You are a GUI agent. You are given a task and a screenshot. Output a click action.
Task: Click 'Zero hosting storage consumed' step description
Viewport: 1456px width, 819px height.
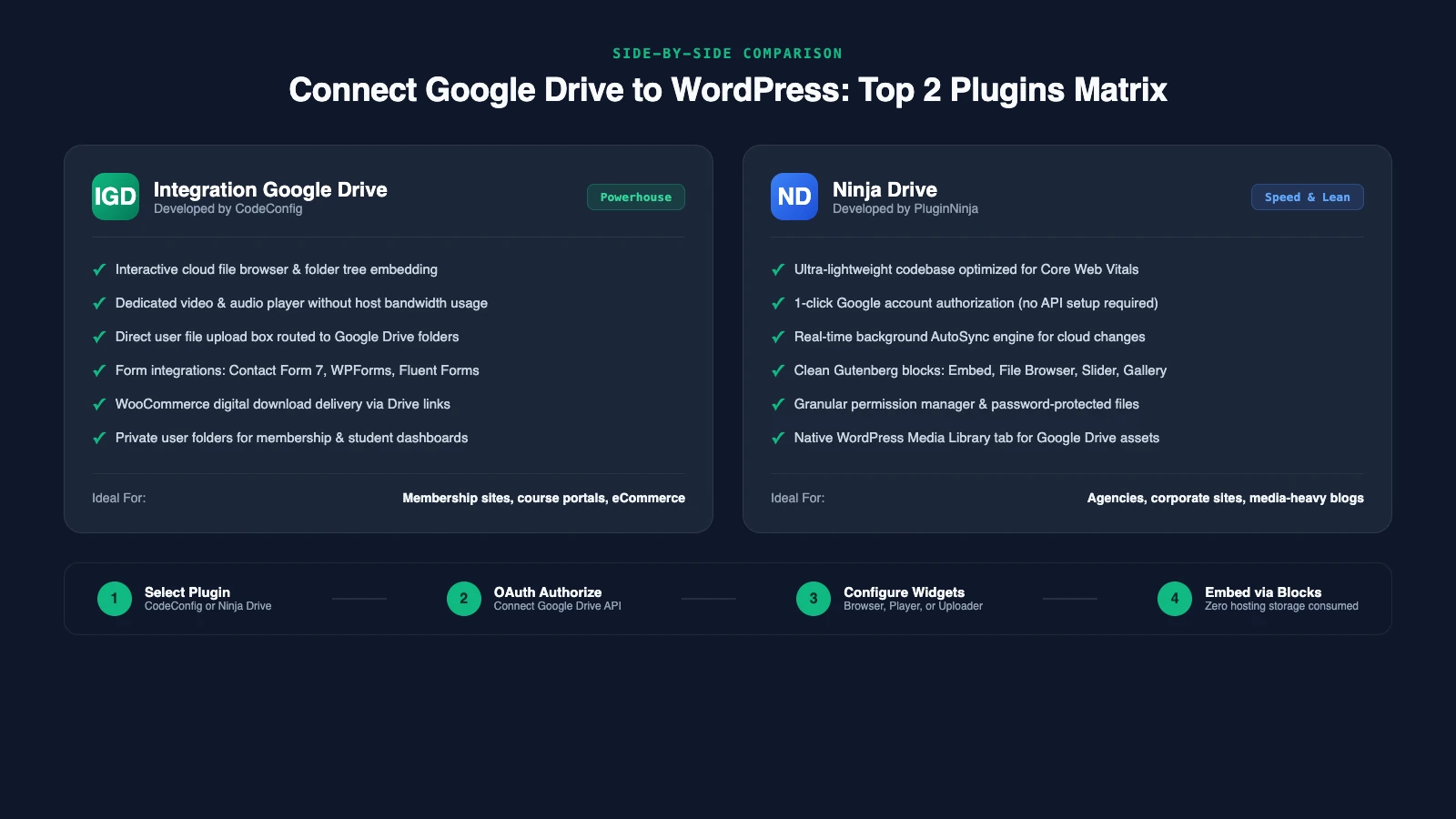[1281, 606]
